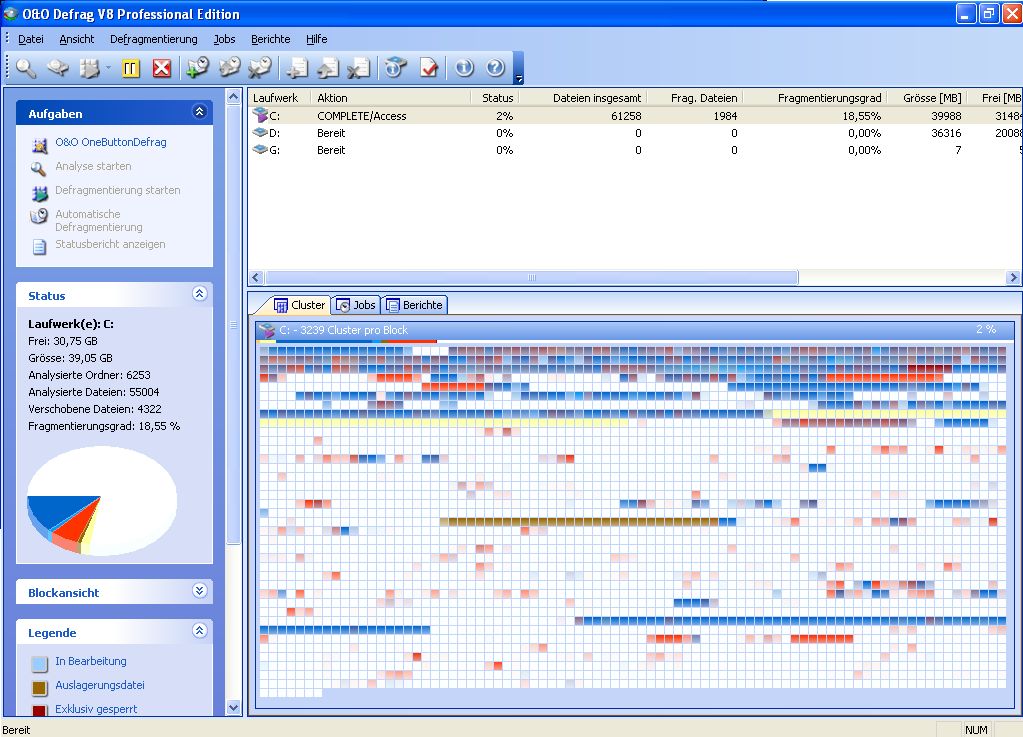This screenshot has width=1023, height=737.
Task: Open the defragmentation method dropdown arrow in toolbar
Action: 108,69
